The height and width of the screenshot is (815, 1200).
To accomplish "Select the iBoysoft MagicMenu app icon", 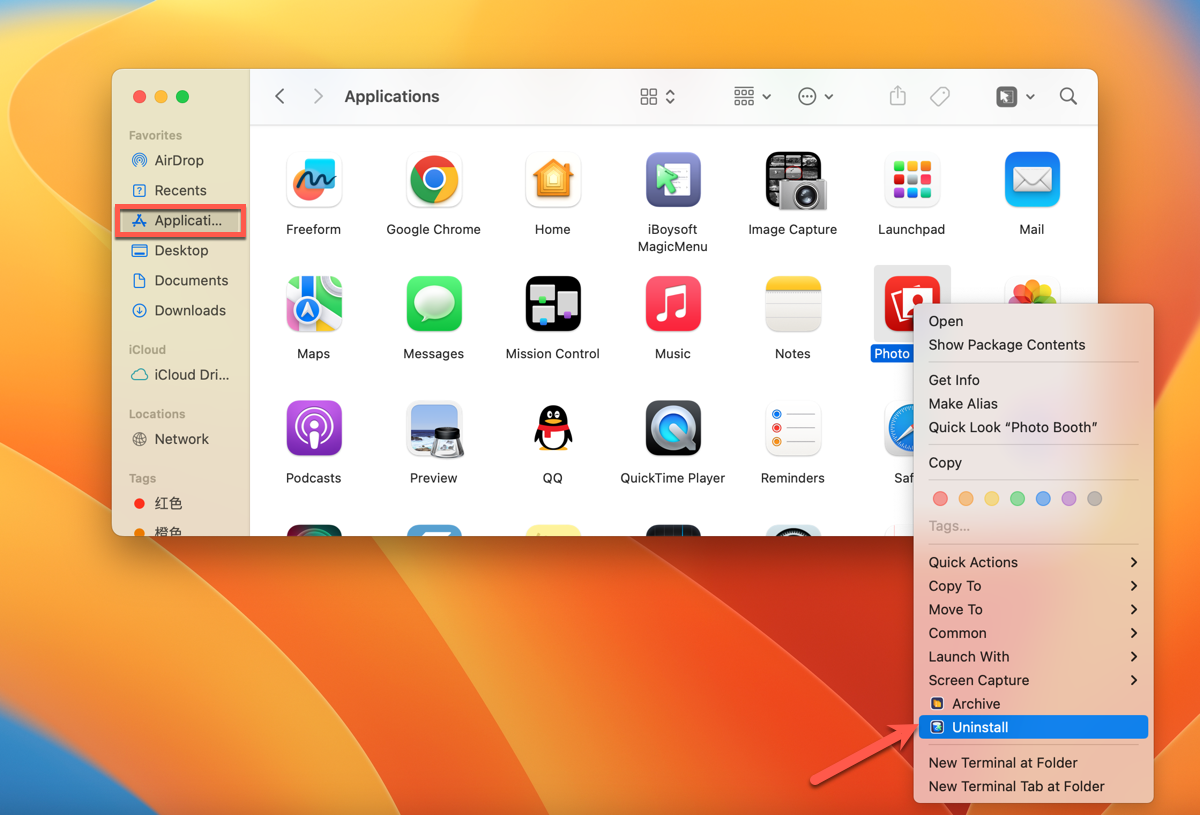I will (x=672, y=180).
